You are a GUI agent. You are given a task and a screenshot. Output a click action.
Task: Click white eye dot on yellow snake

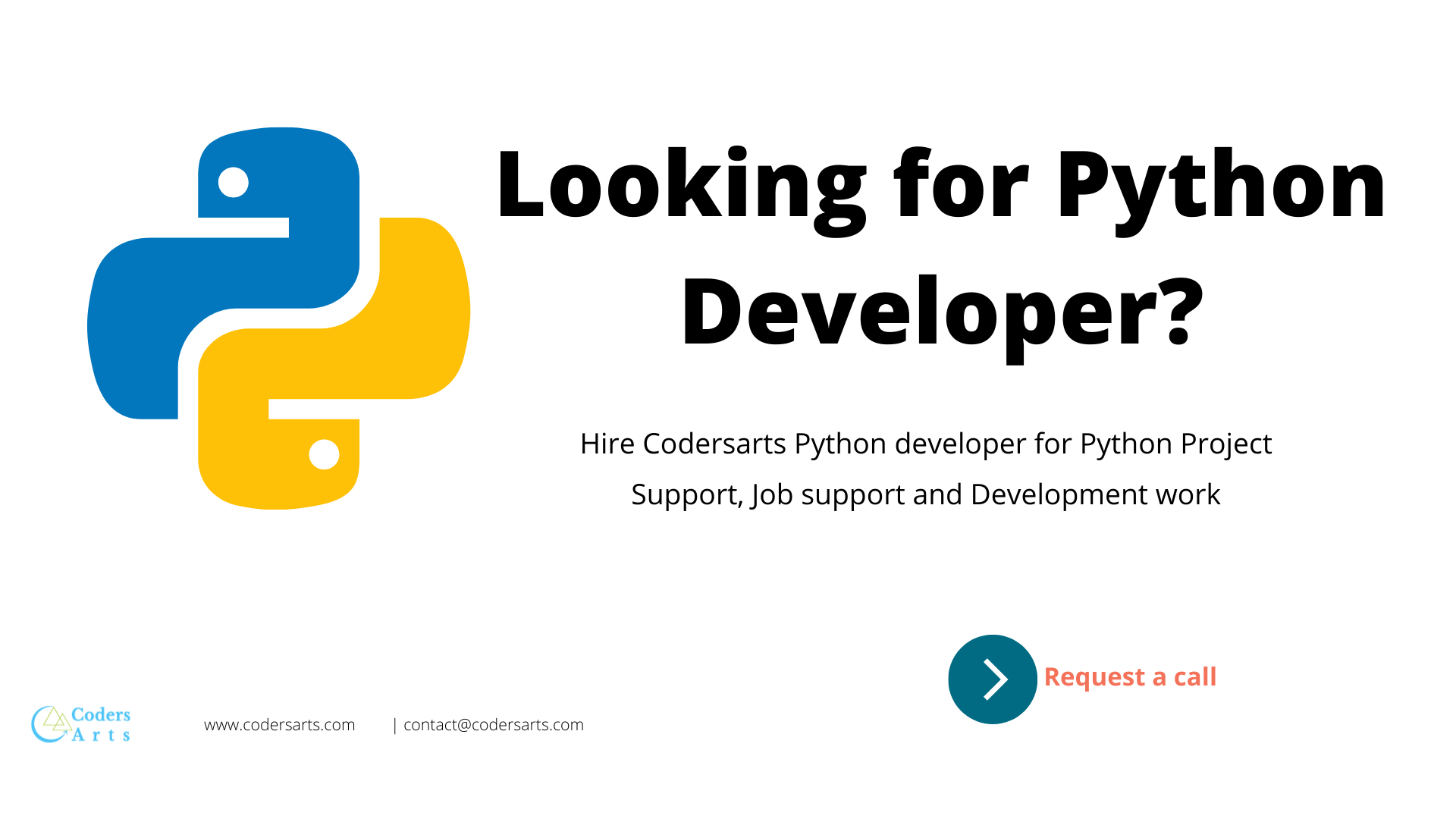coord(324,454)
